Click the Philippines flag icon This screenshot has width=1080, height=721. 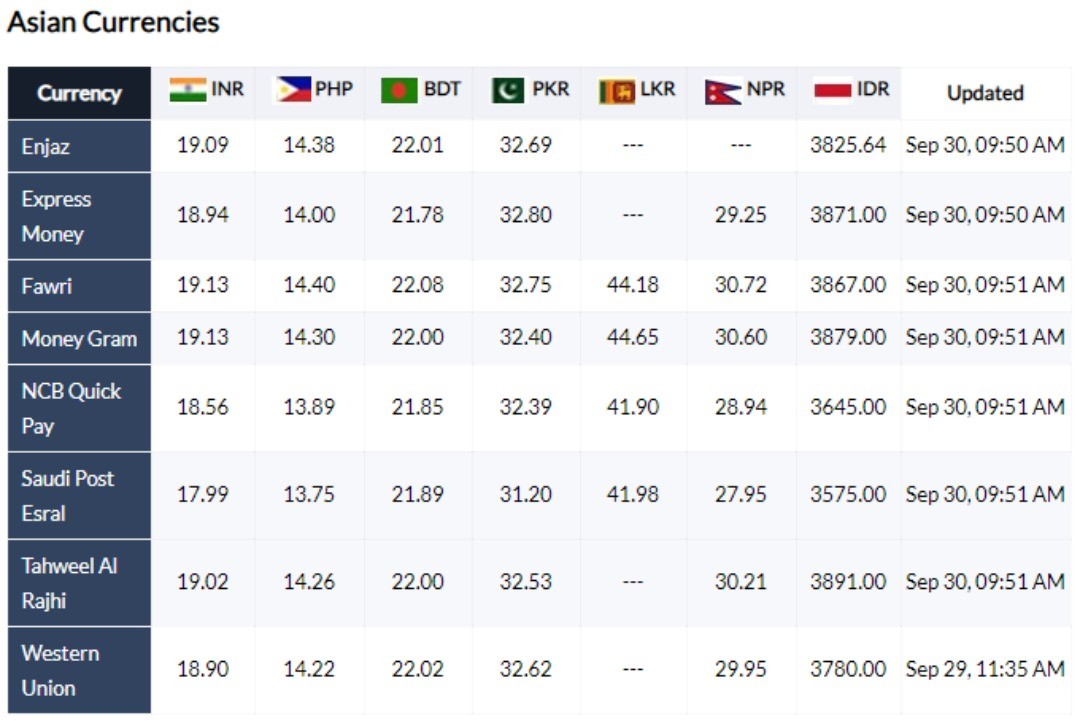(x=293, y=90)
